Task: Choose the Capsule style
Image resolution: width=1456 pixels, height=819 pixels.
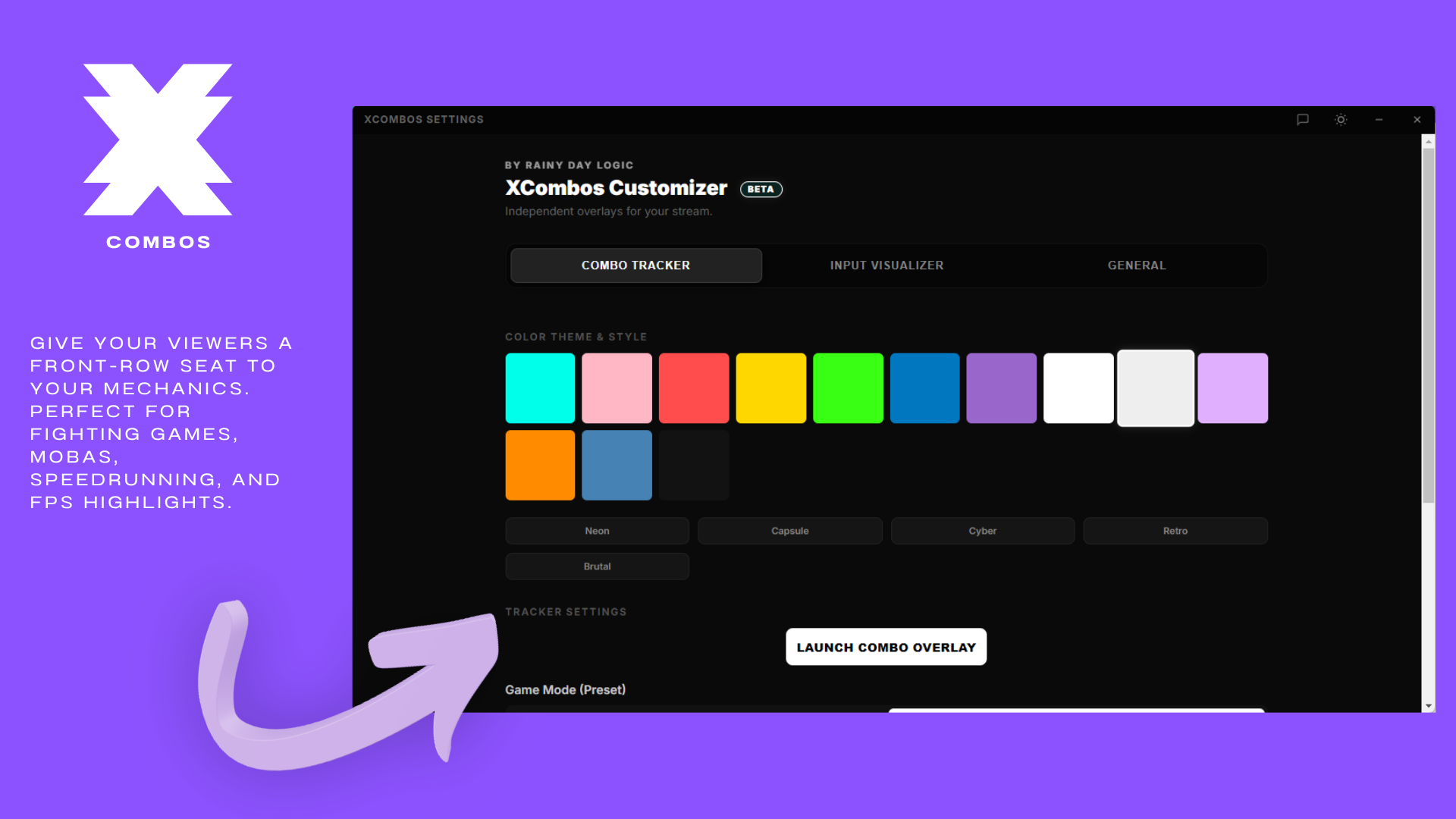Action: pos(789,531)
